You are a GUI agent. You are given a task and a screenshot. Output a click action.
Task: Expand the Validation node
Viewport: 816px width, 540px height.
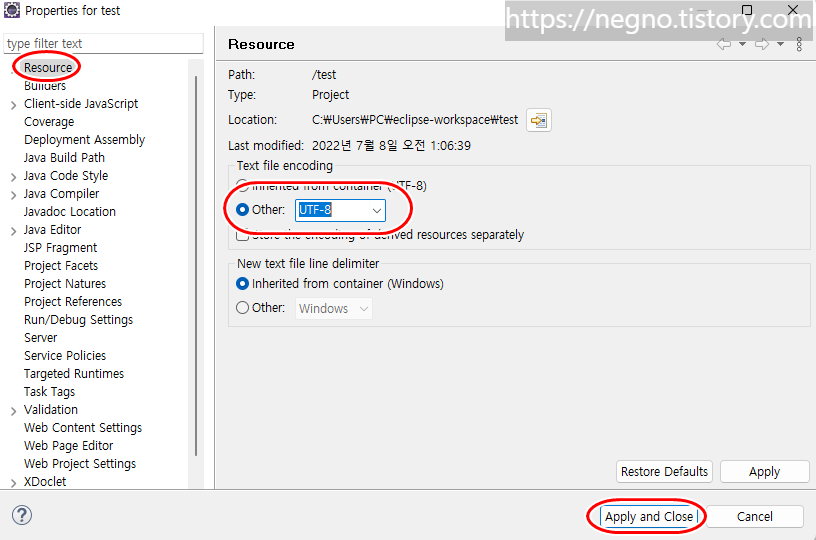pyautogui.click(x=14, y=411)
